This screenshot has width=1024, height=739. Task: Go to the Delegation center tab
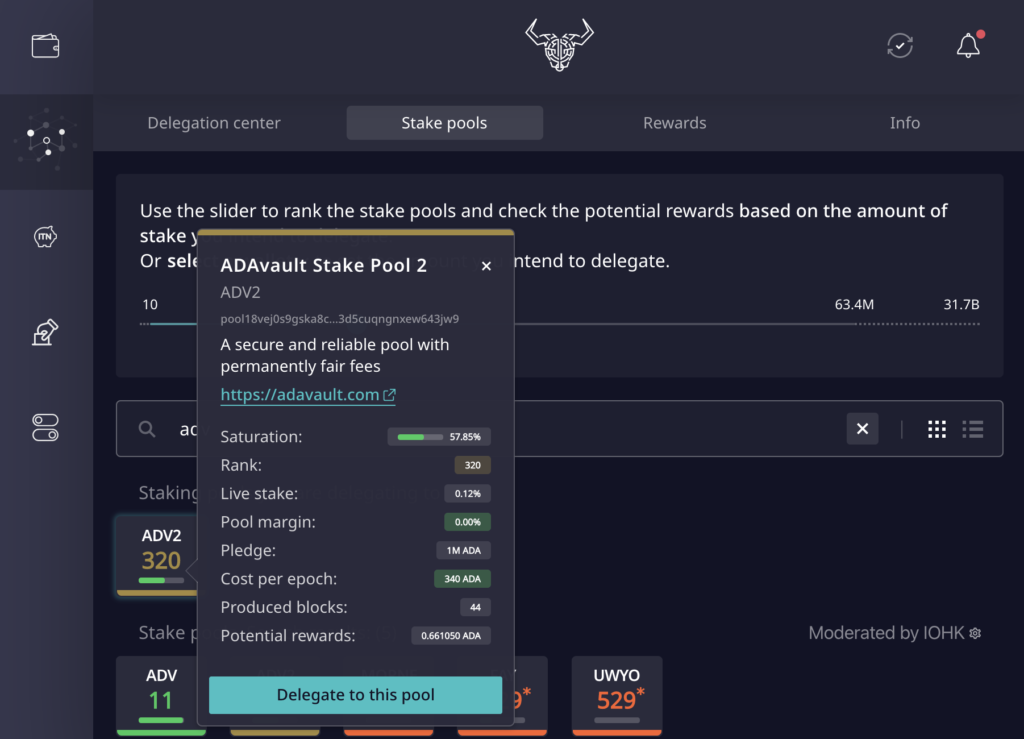(214, 123)
